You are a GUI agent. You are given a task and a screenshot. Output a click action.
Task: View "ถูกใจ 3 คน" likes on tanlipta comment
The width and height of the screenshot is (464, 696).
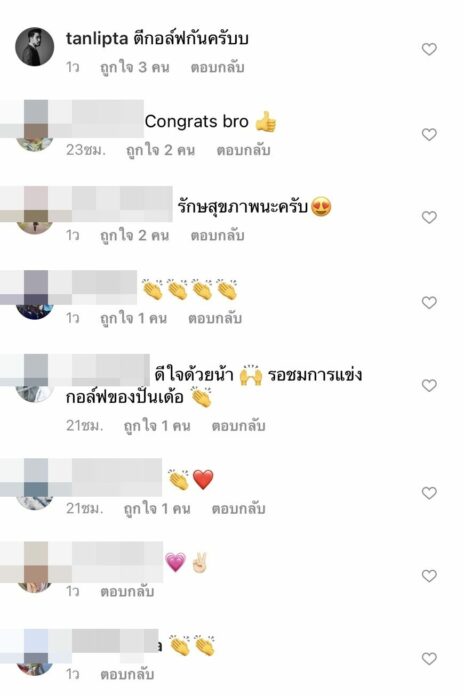(135, 67)
